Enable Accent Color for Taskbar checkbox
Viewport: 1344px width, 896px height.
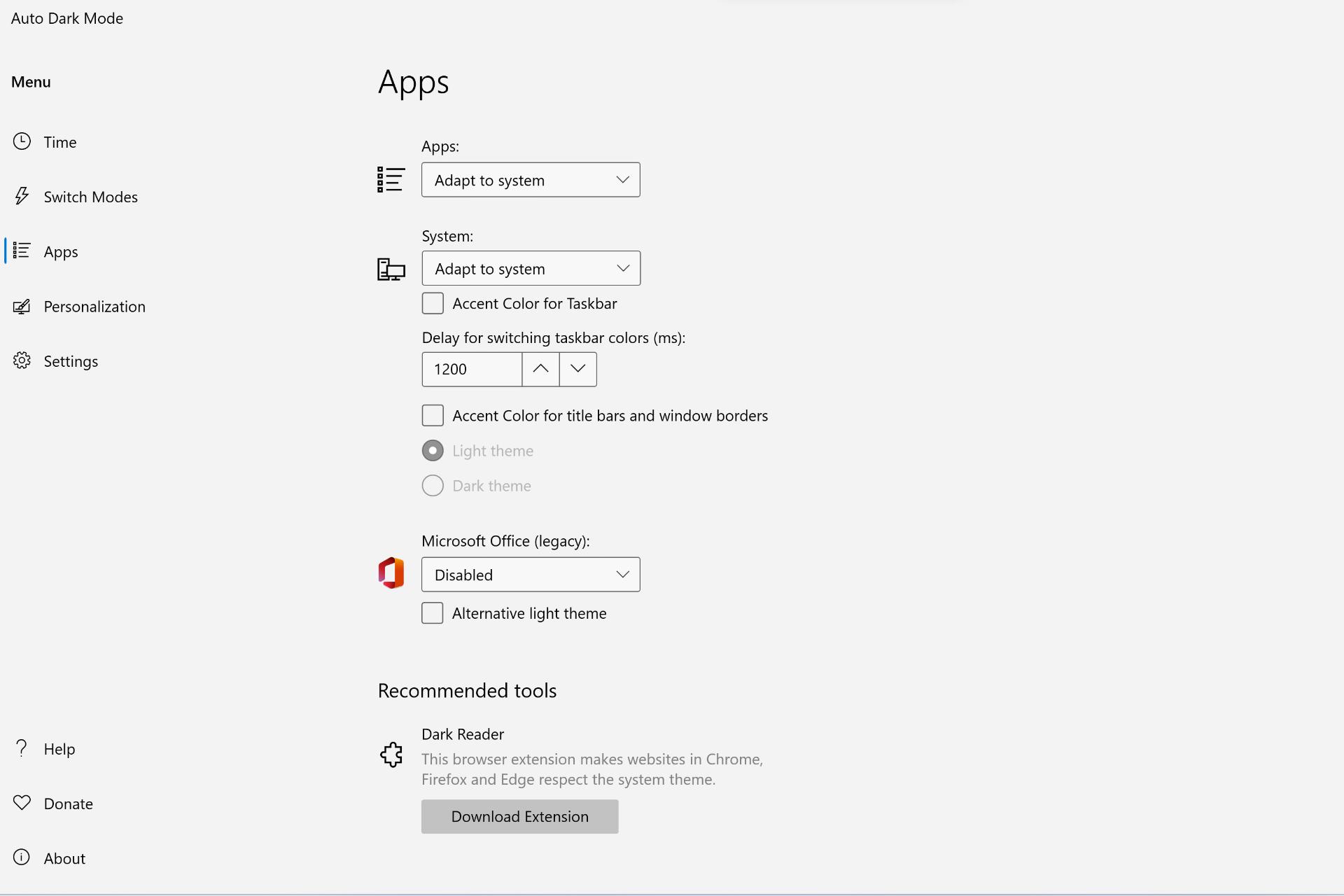coord(433,303)
